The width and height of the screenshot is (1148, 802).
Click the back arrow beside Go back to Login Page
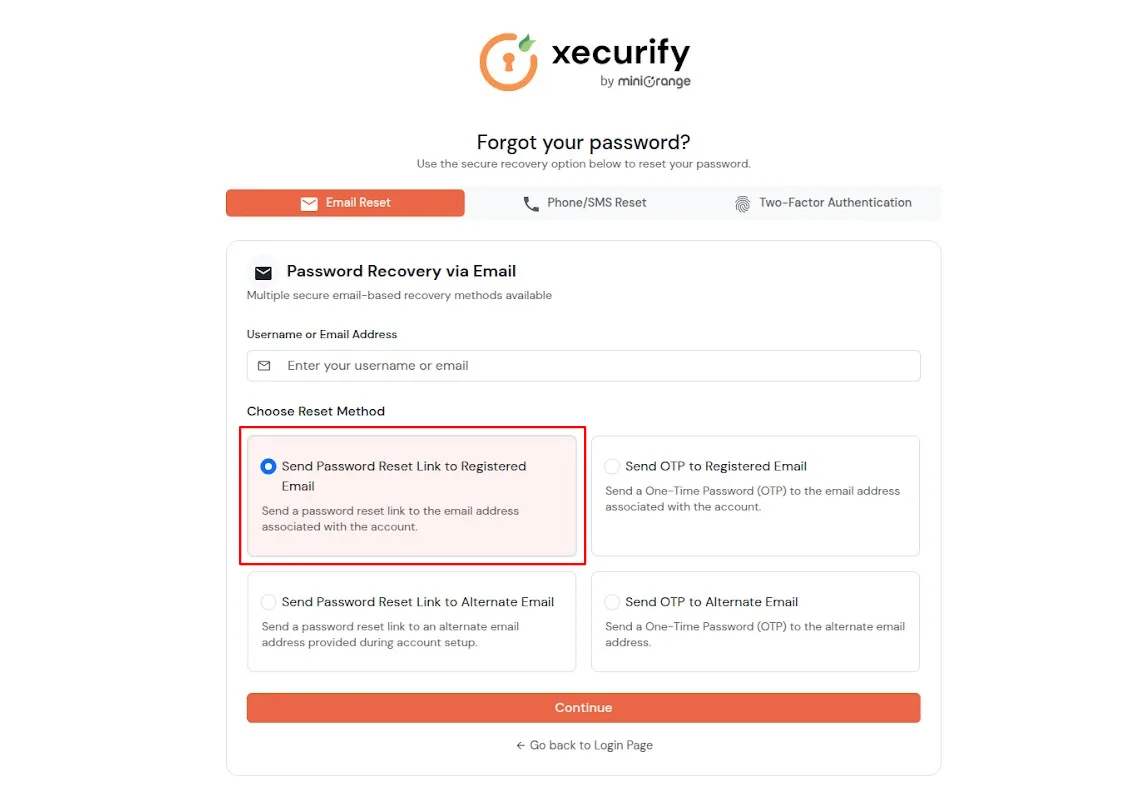click(x=519, y=745)
